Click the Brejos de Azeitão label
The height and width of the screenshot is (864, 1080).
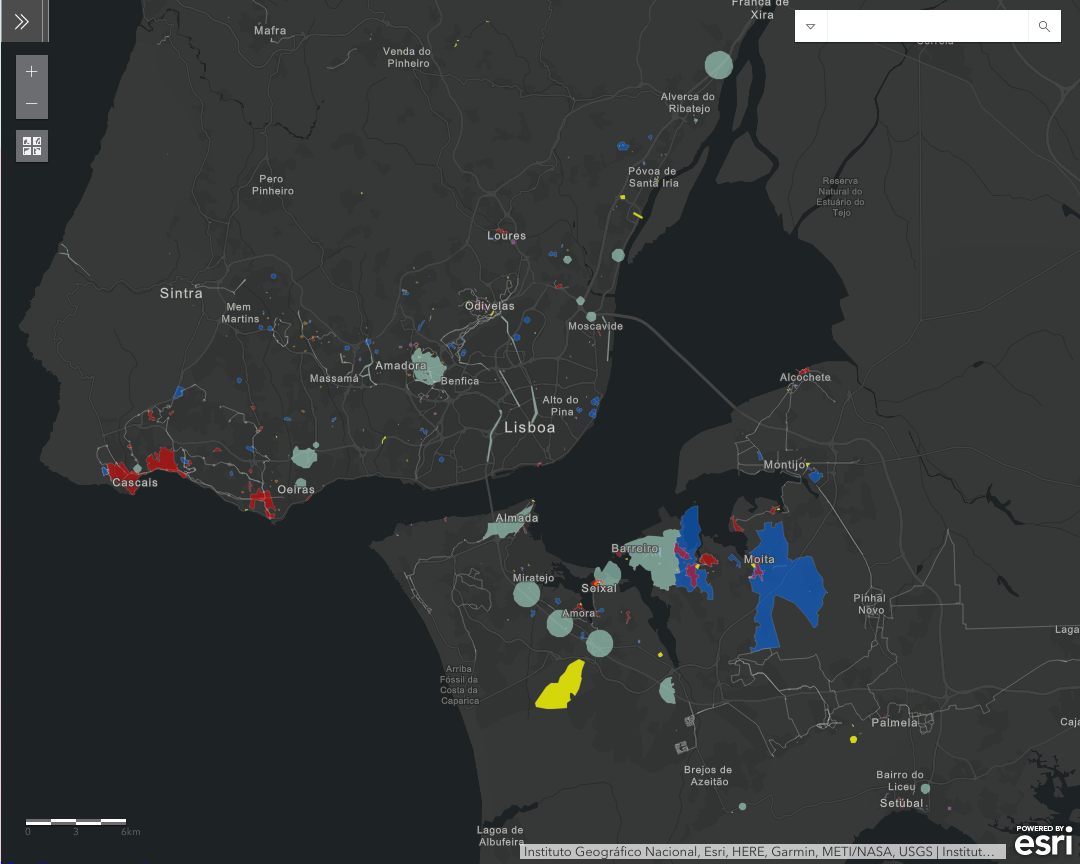coord(708,776)
